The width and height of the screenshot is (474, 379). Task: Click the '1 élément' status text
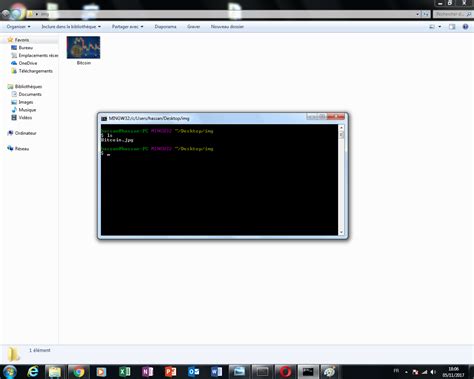coord(40,350)
